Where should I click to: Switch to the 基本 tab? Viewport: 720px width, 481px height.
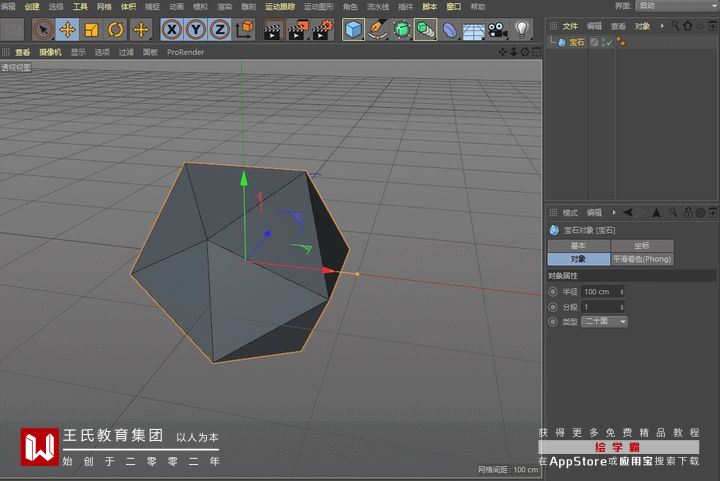click(x=579, y=246)
